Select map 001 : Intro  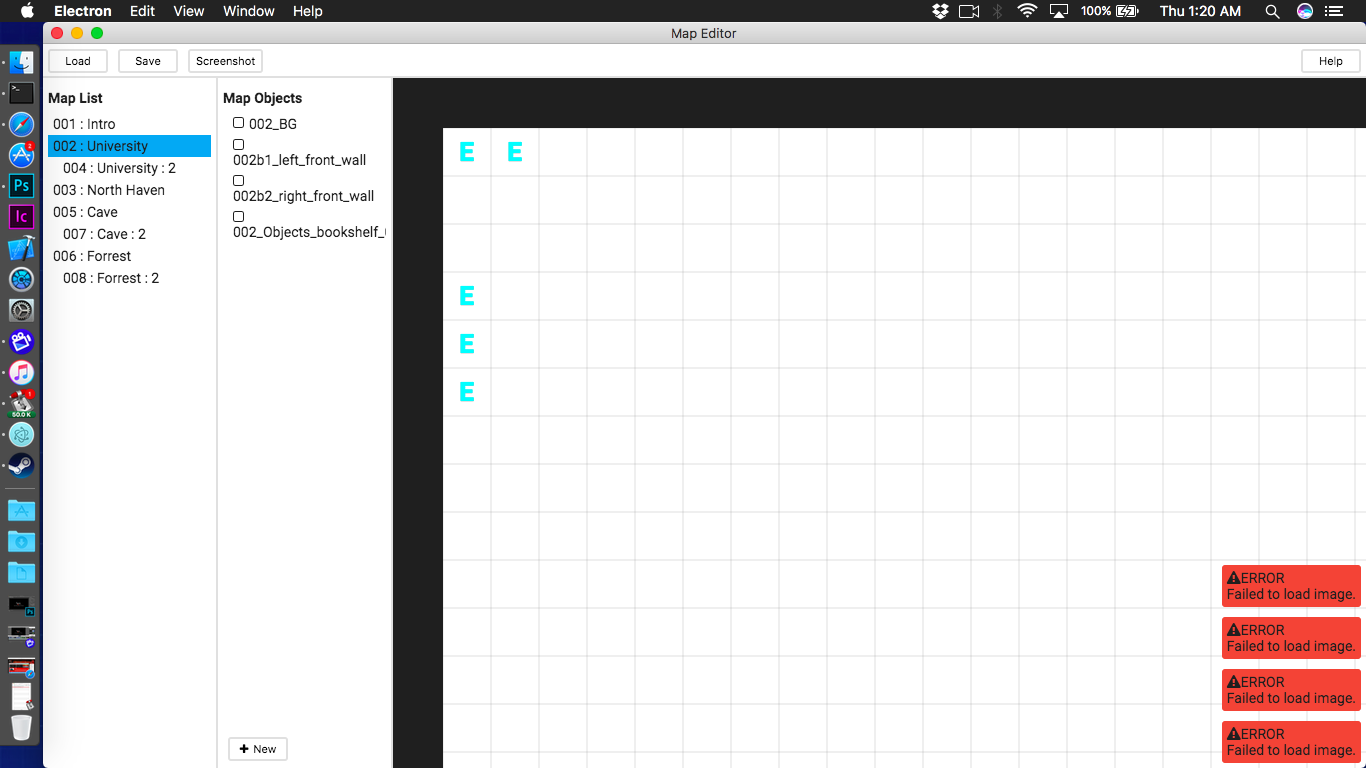(130, 124)
